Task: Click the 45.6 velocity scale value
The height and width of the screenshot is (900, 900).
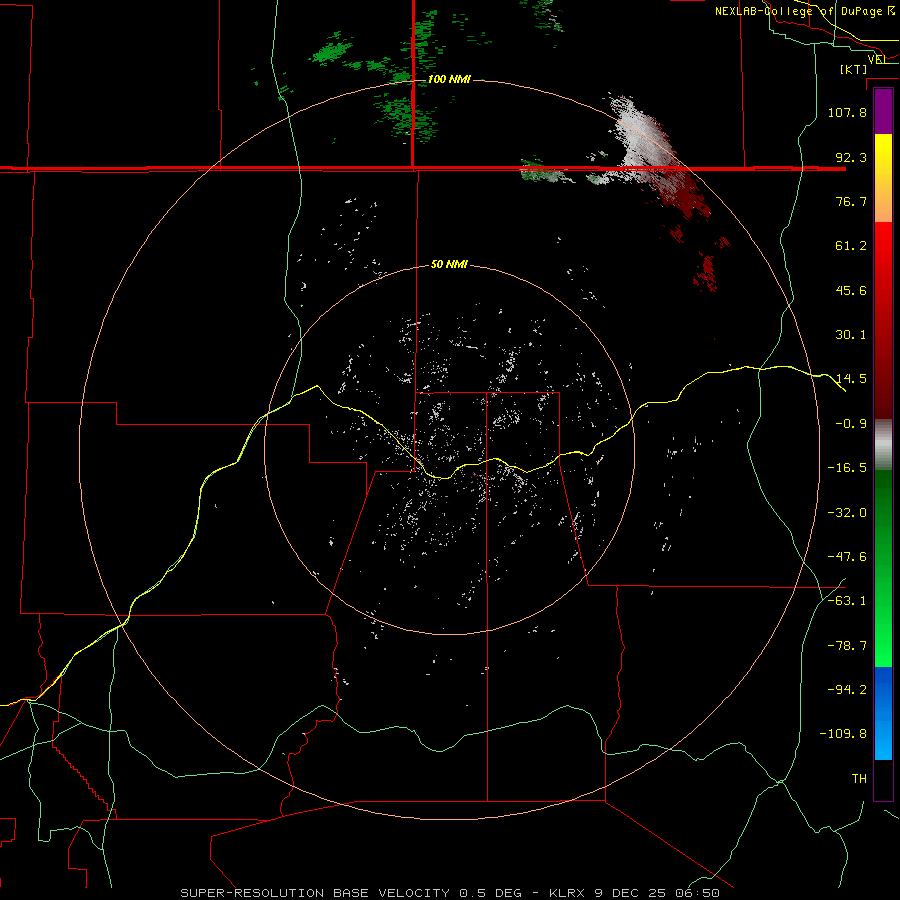Action: (851, 290)
